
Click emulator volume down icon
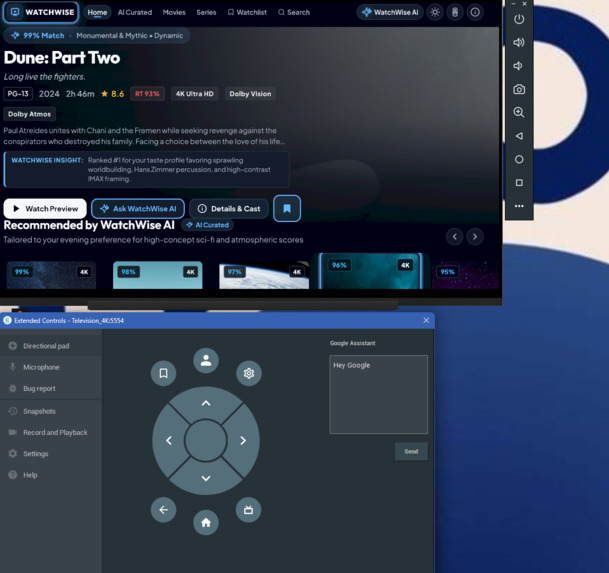tap(519, 66)
